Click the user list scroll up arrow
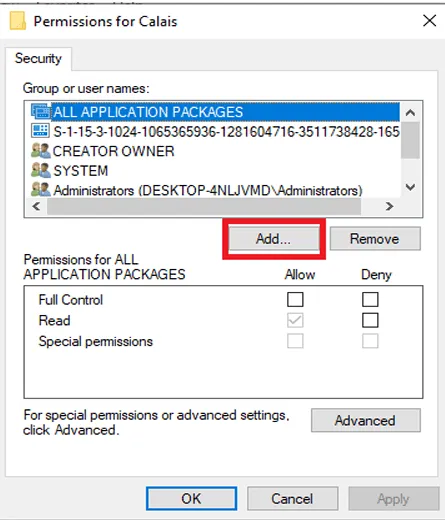Viewport: 445px width, 520px height. tap(410, 113)
